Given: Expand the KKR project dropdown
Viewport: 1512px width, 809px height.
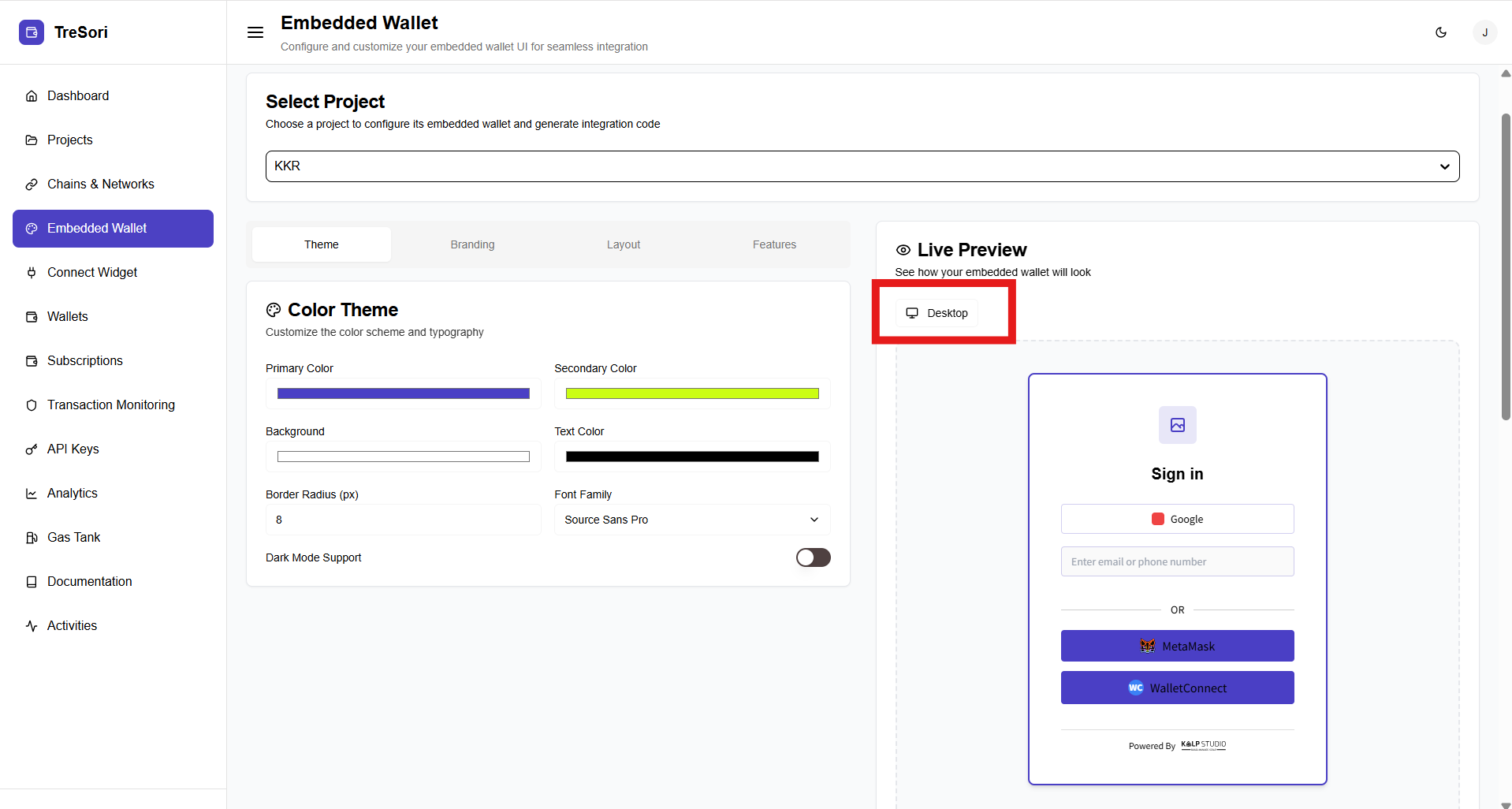Looking at the screenshot, I should pos(862,166).
